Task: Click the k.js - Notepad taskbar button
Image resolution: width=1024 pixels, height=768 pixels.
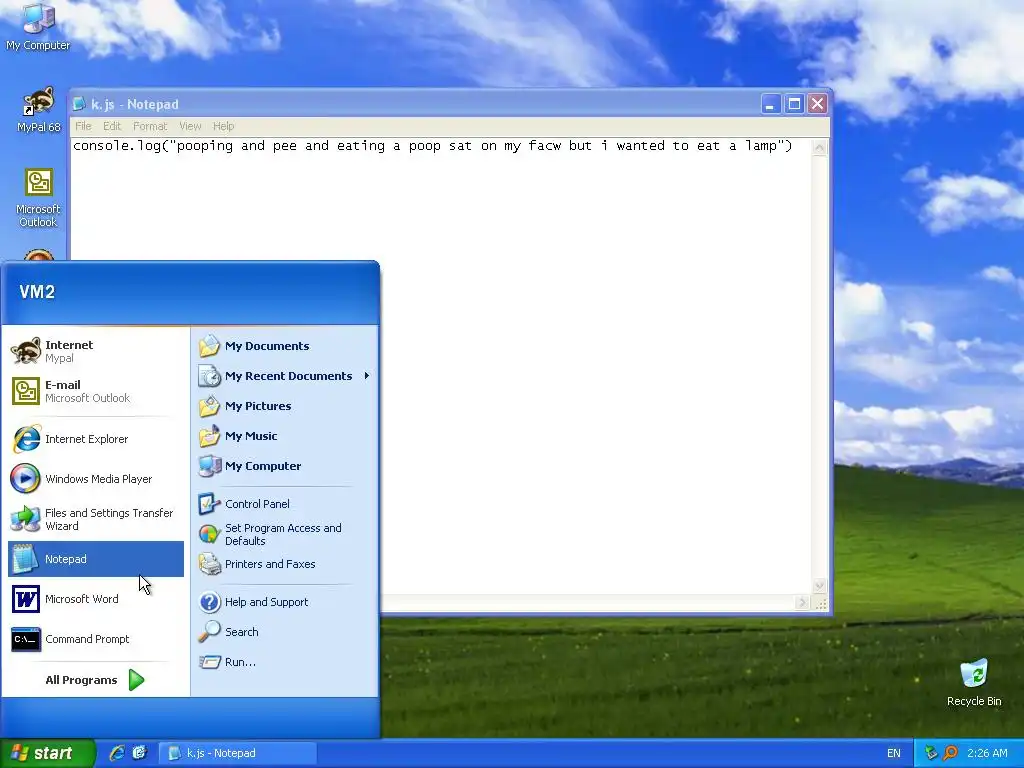Action: [x=238, y=753]
